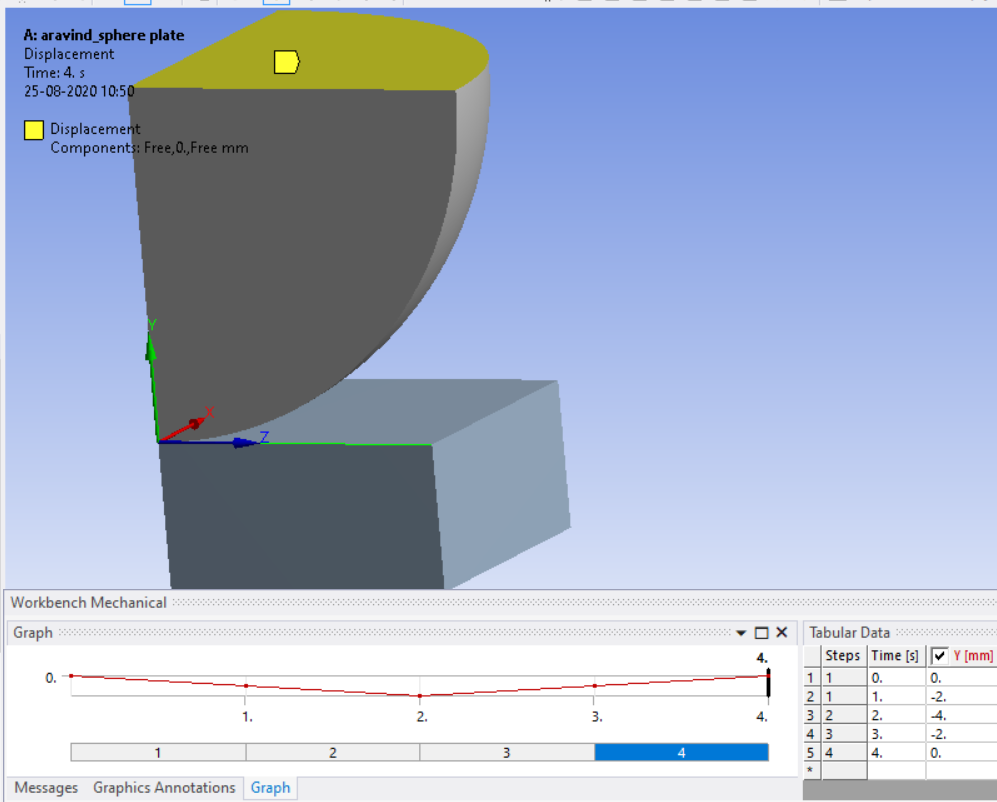Viewport: 997px width, 802px height.
Task: Switch to the Graphics Annotations tab
Action: [x=164, y=788]
